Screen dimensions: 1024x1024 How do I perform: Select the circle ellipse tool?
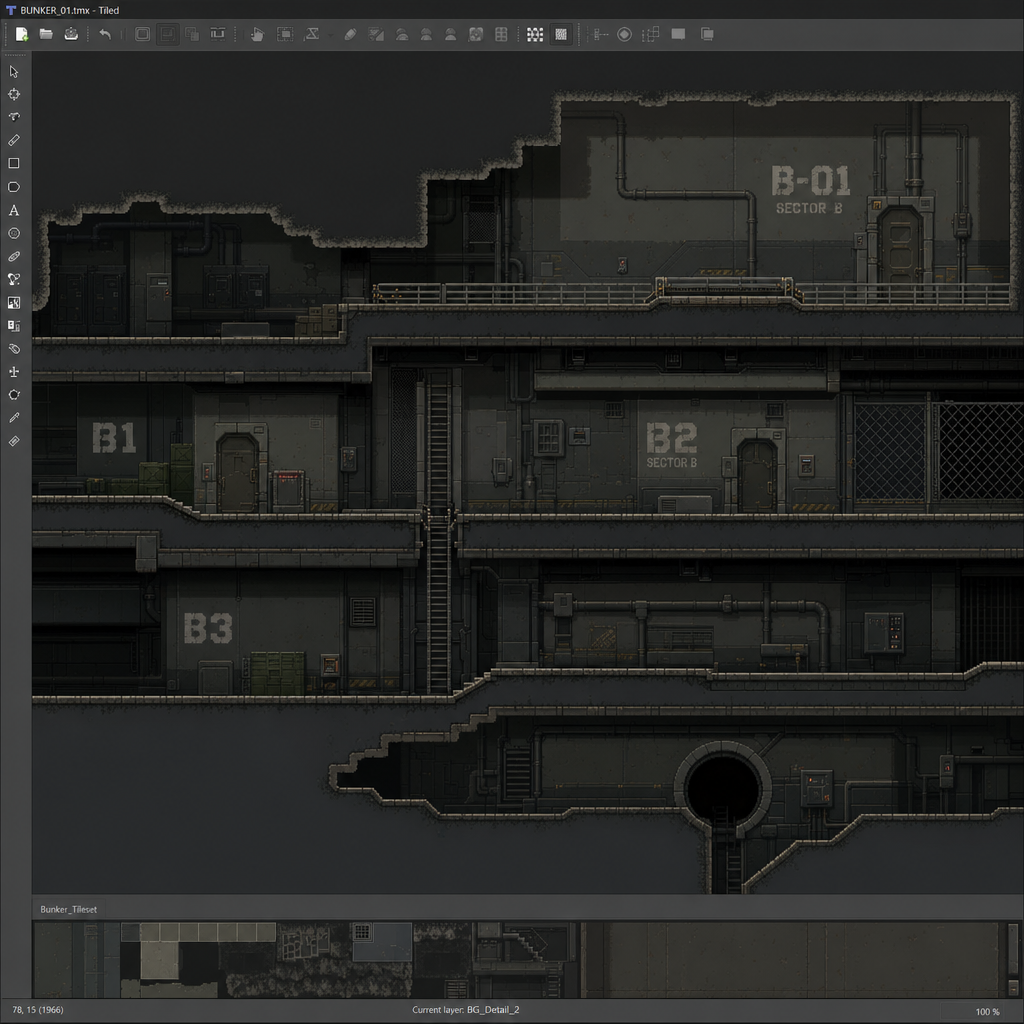(14, 233)
